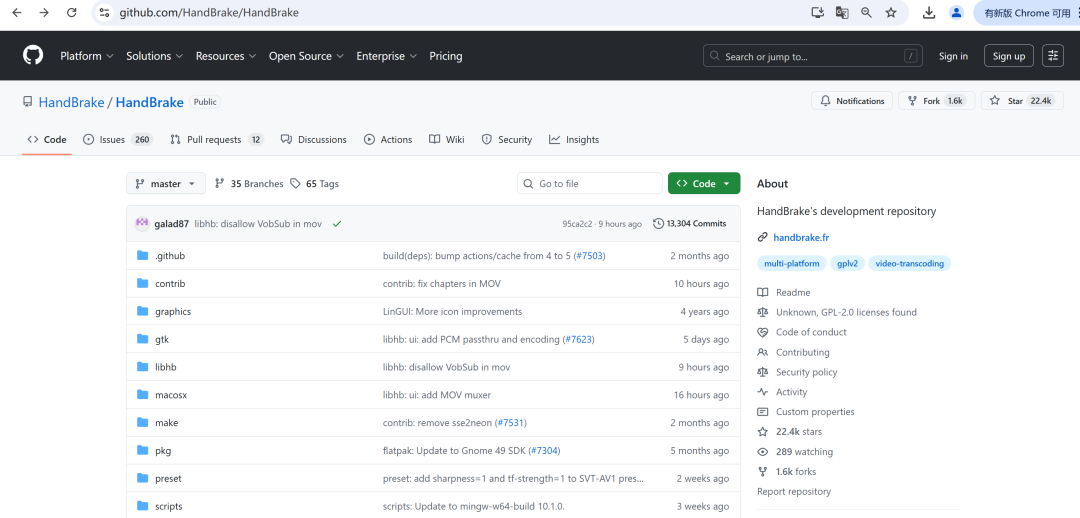Viewport: 1080px width, 518px height.
Task: Open Chrome downloads icon
Action: [929, 13]
